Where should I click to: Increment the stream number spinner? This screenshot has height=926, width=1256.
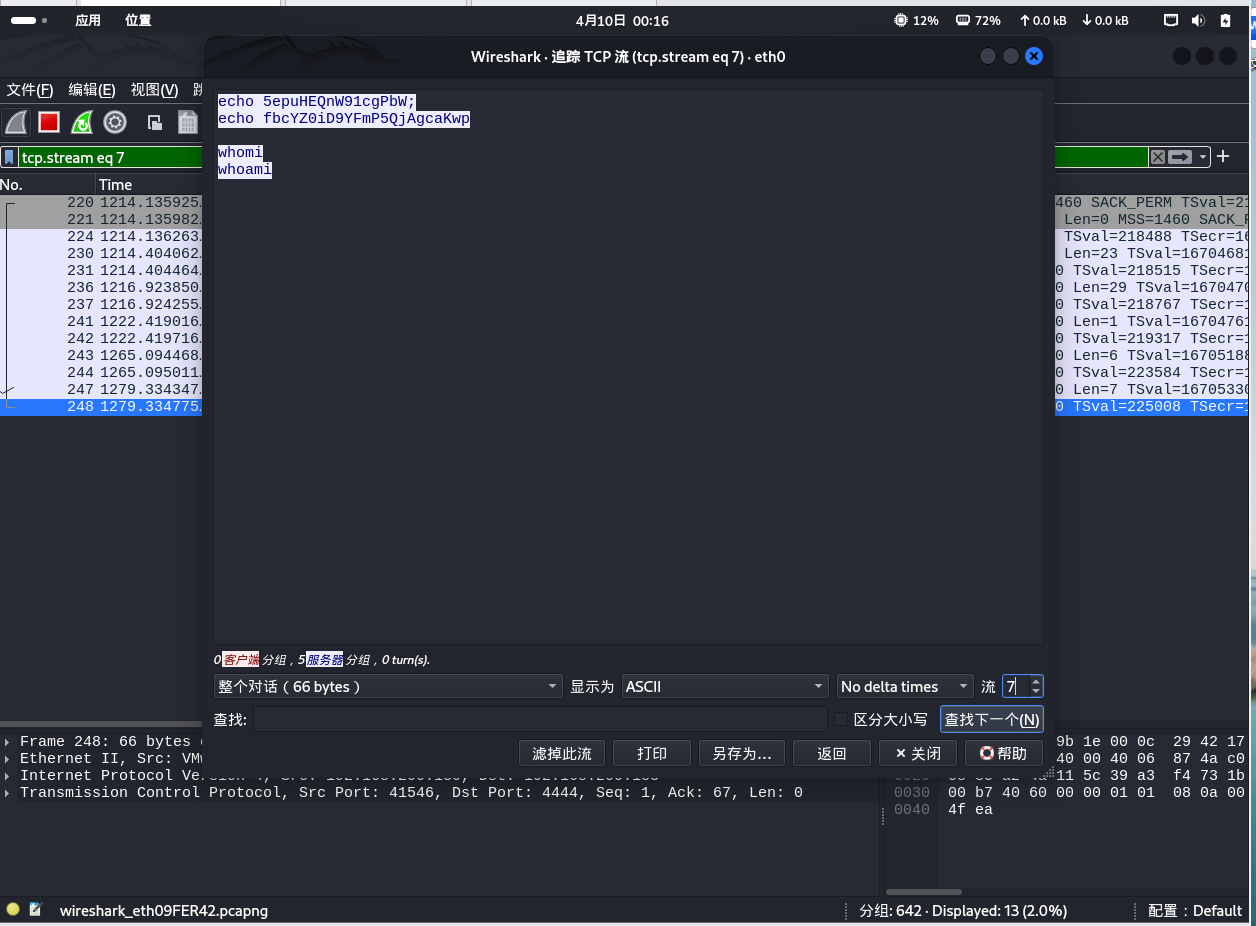pos(1036,681)
